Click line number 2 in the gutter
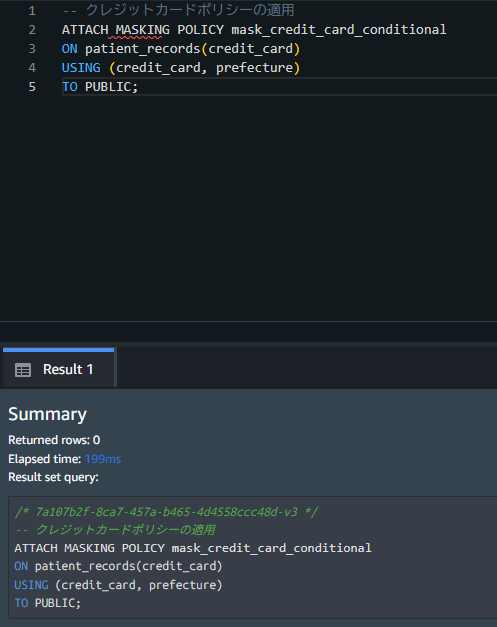This screenshot has width=497, height=627. click(x=32, y=30)
